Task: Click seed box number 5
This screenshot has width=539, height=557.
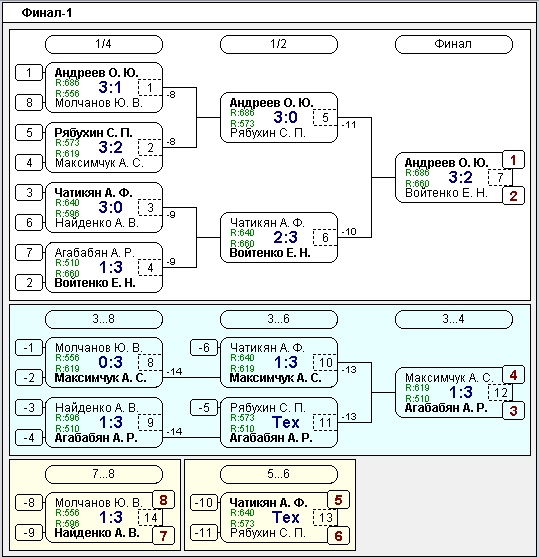Action: [x=29, y=133]
